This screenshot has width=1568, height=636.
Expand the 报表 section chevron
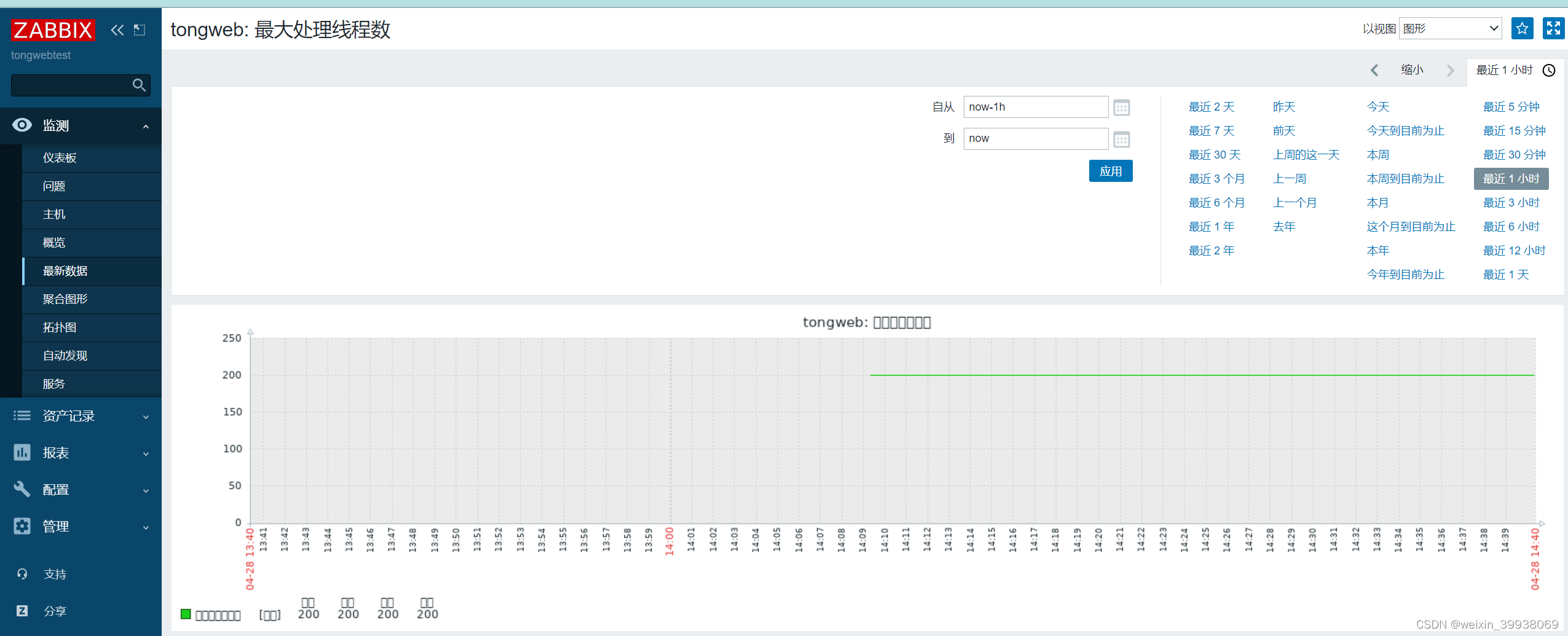146,453
